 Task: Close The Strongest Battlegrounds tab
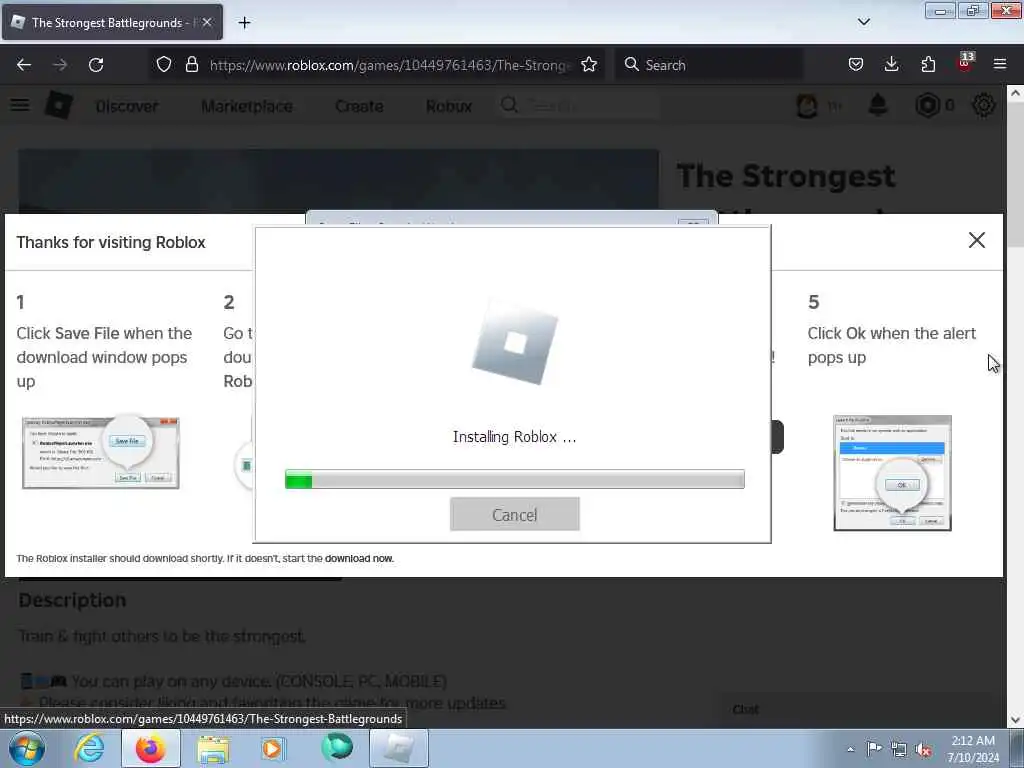coord(207,23)
